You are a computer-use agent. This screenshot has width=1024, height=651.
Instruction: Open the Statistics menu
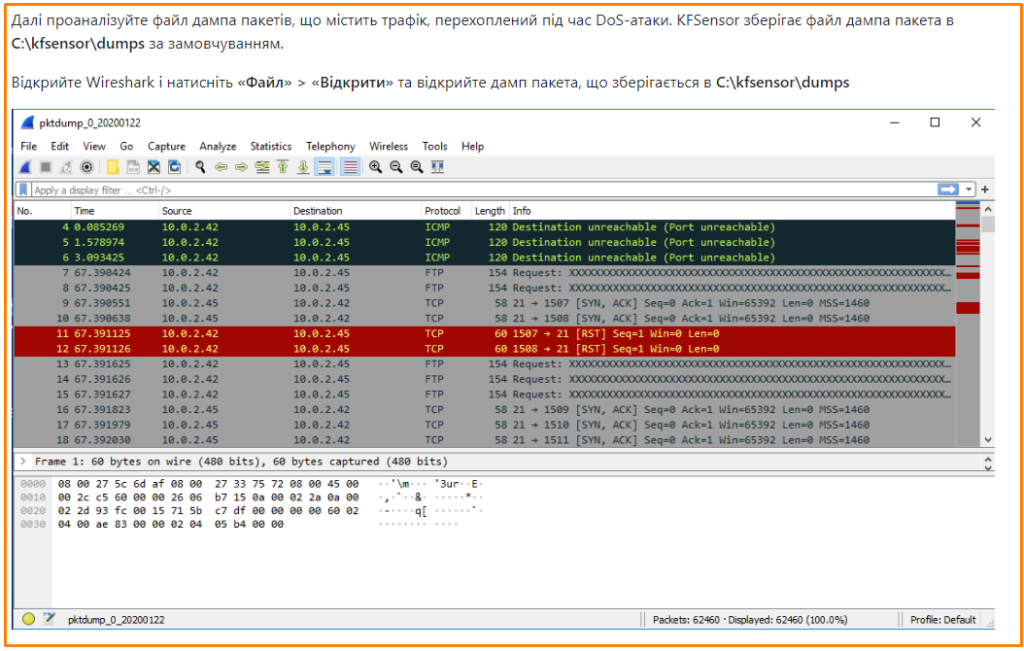tap(270, 146)
